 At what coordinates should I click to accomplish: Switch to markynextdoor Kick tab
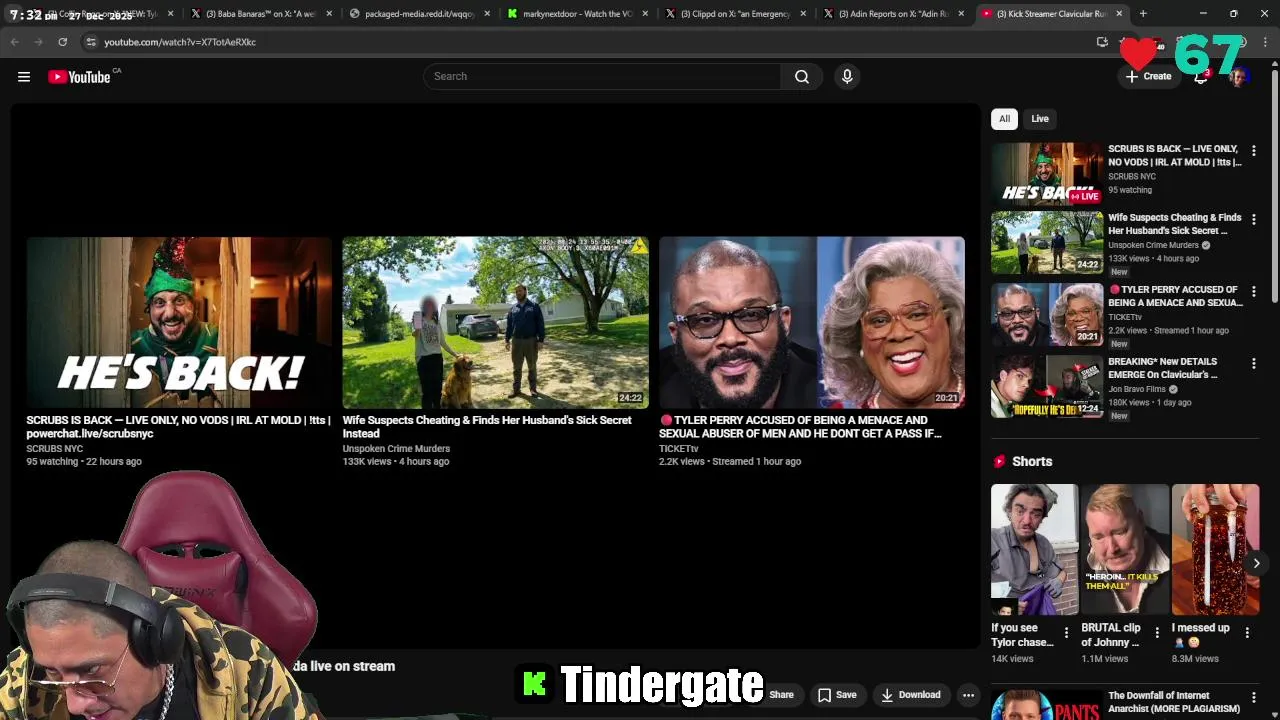[578, 14]
